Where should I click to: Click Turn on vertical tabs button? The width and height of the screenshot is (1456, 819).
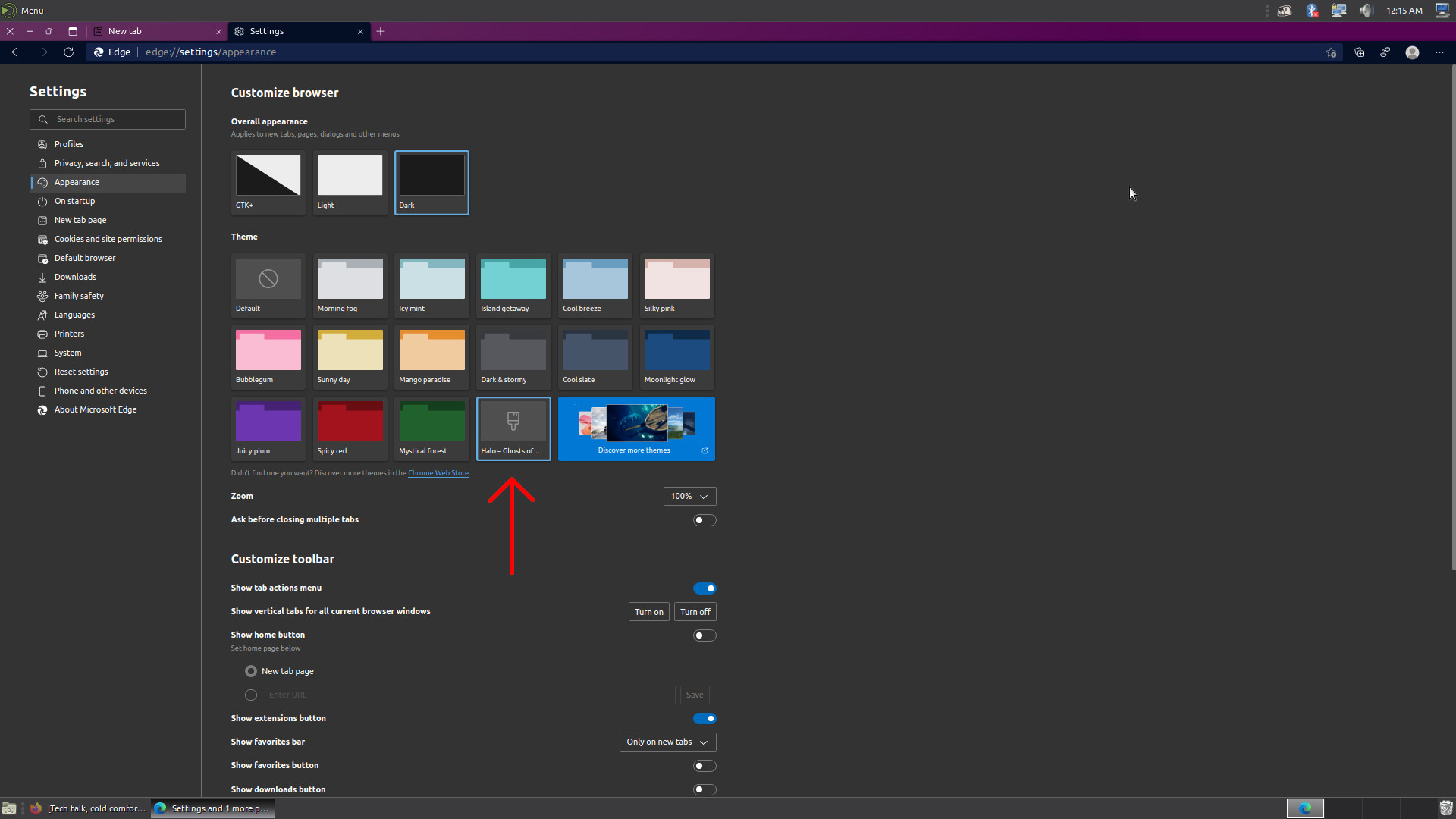coord(648,612)
